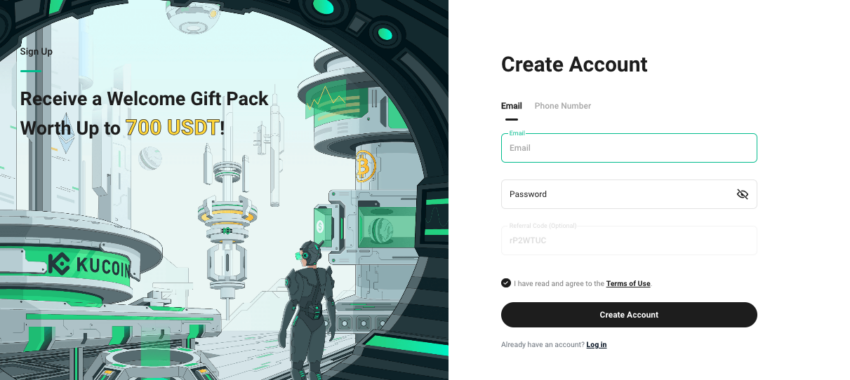This screenshot has width=850, height=380.
Task: Select the Email tab
Action: pyautogui.click(x=511, y=106)
